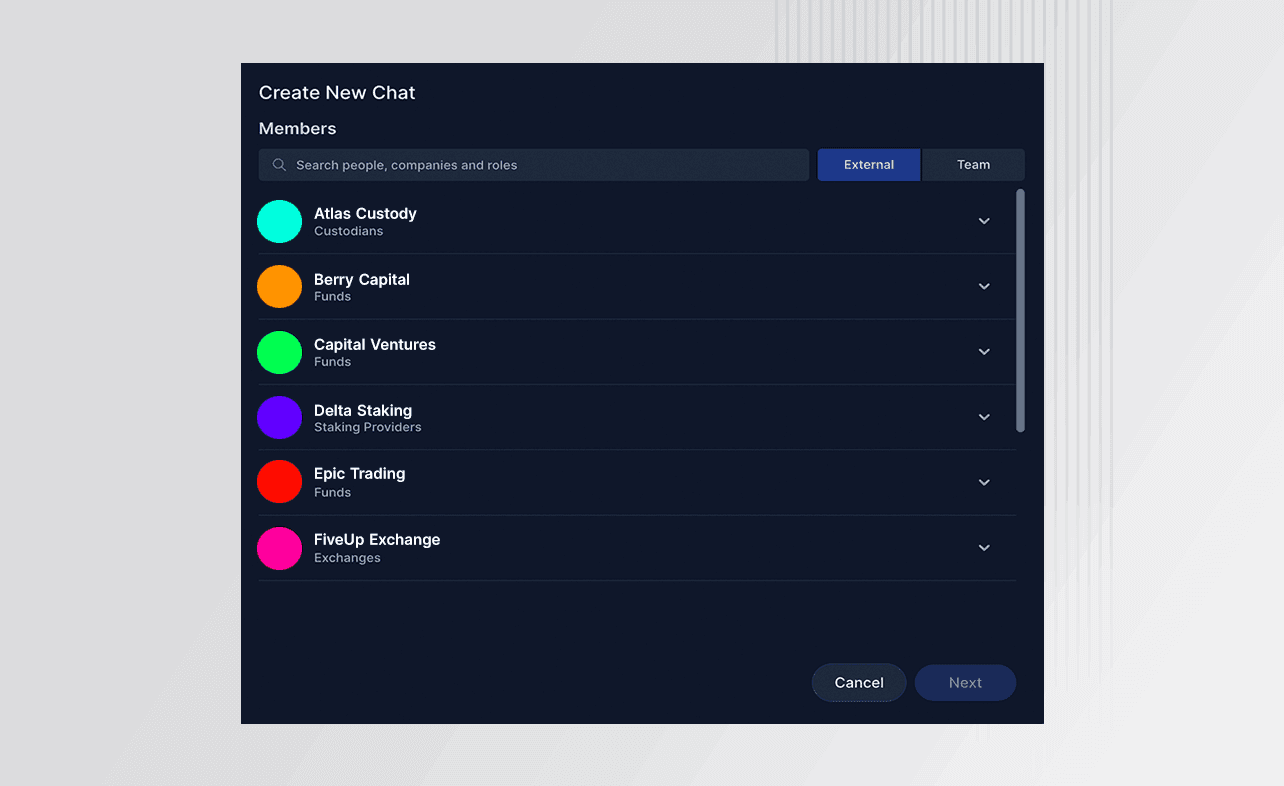
Task: Click the FiveUp Exchange pink avatar
Action: coord(279,548)
